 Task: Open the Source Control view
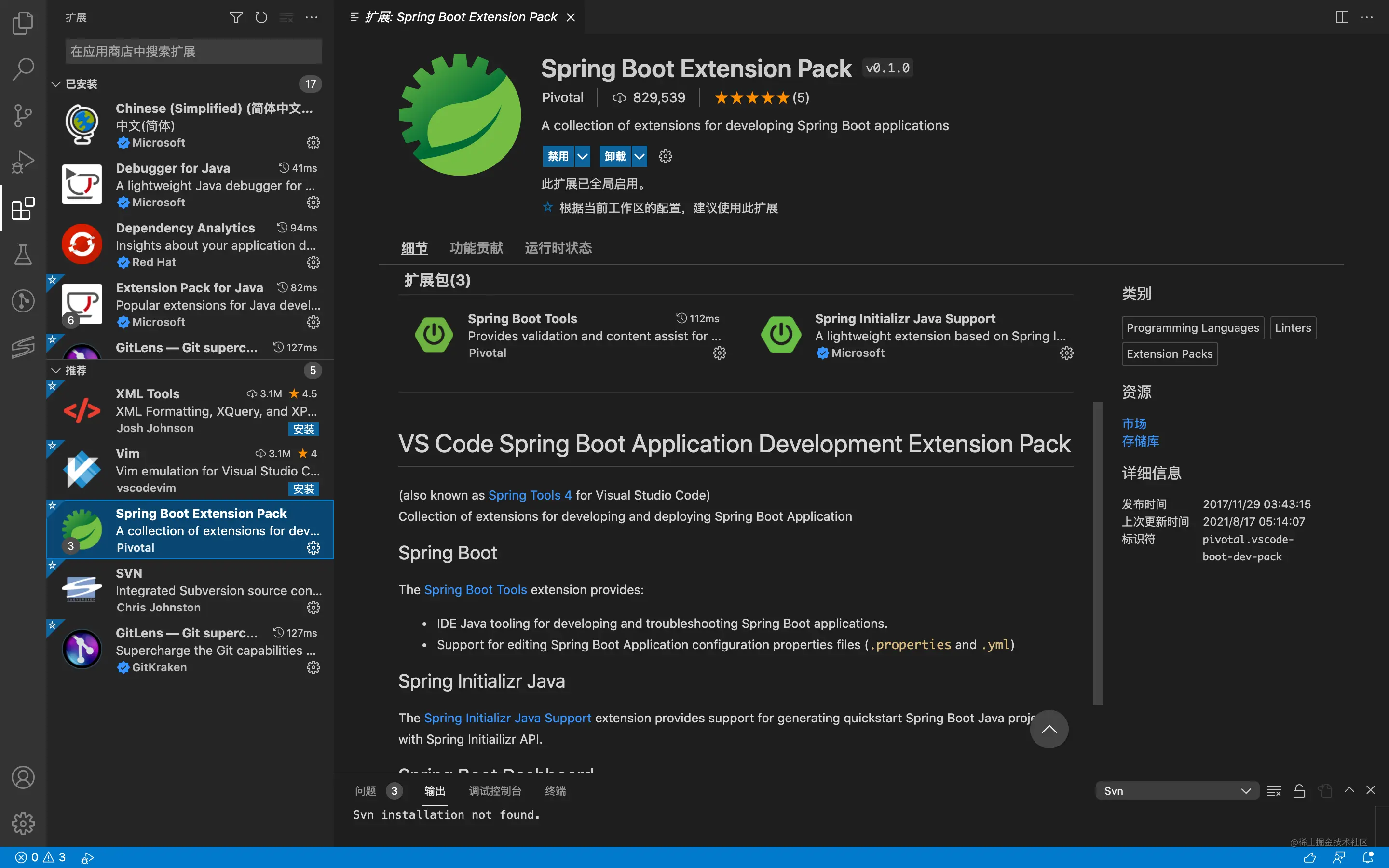(23, 115)
